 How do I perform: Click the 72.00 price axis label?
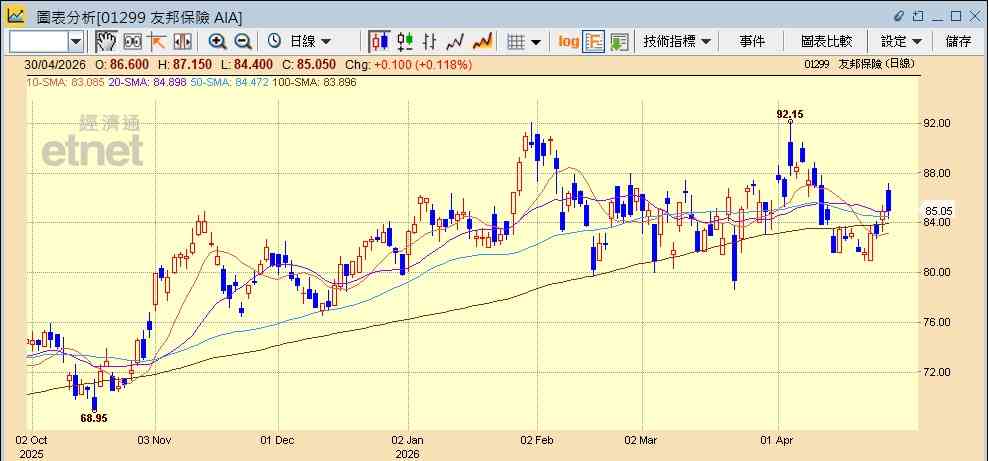(x=936, y=372)
